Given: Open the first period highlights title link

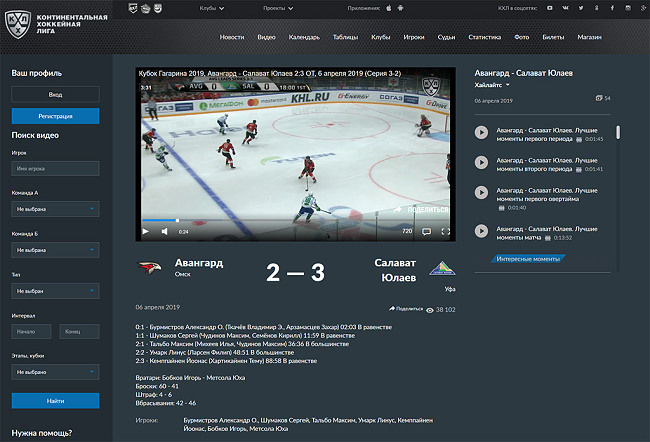Looking at the screenshot, I should (547, 134).
